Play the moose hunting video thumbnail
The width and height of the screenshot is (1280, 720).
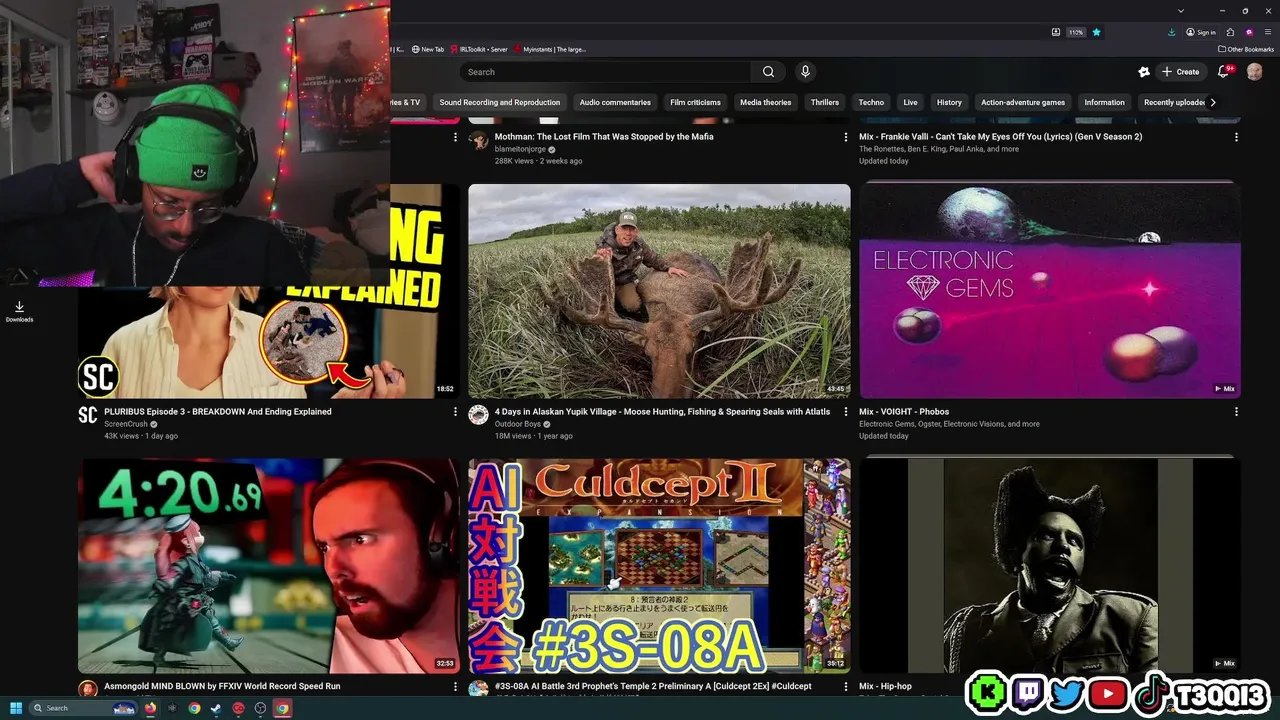click(x=659, y=291)
